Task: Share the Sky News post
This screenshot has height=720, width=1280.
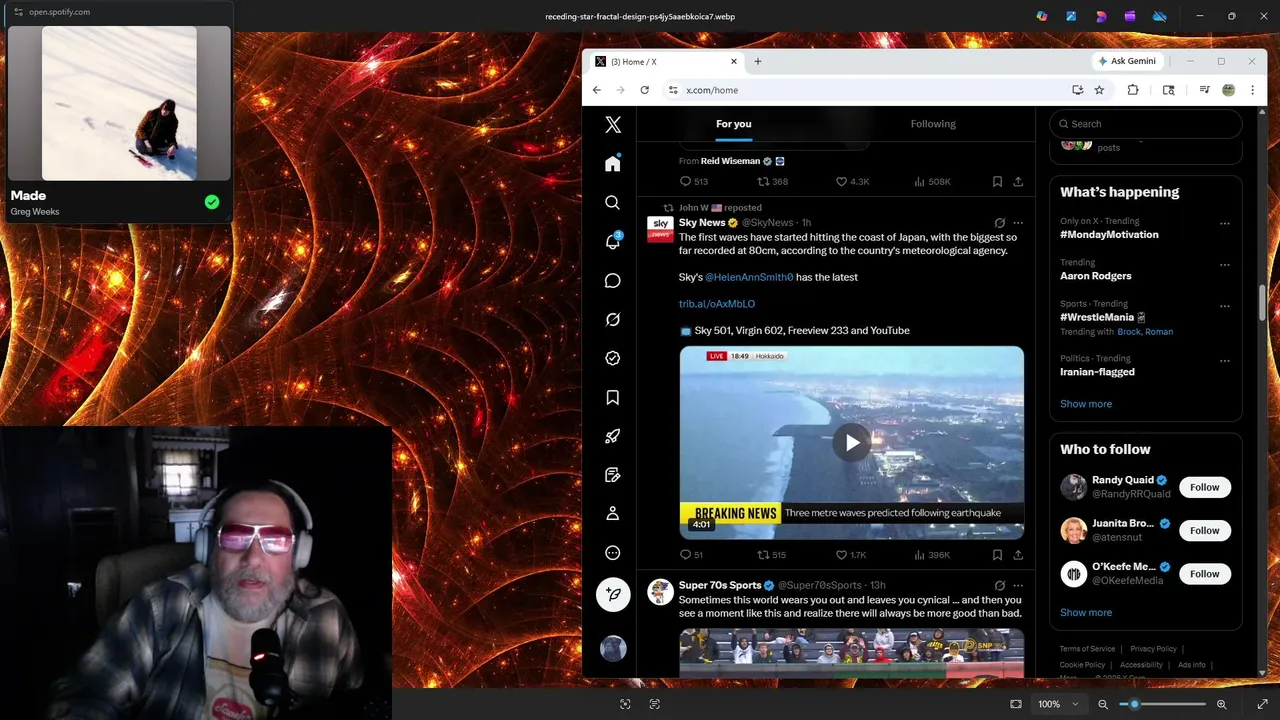Action: click(x=1018, y=555)
